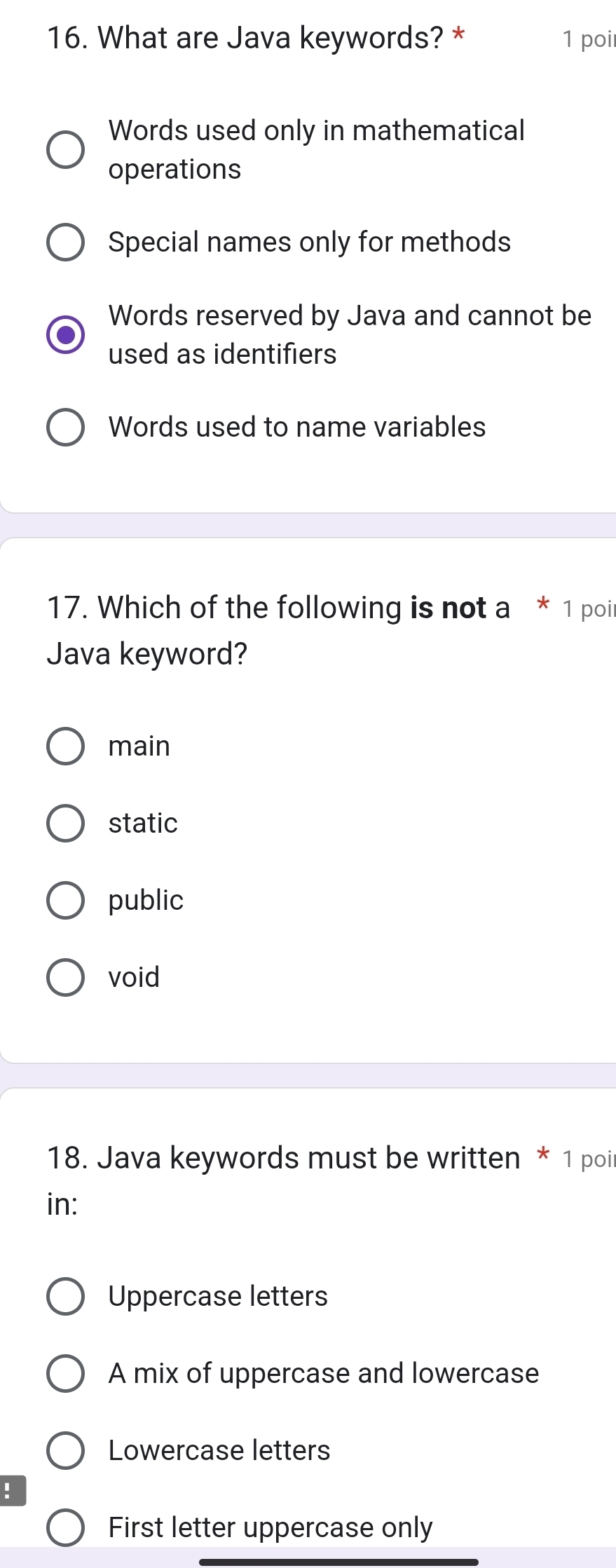This screenshot has height=1568, width=616.
Task: Click the exclamation error indicator icon
Action: 11,1490
